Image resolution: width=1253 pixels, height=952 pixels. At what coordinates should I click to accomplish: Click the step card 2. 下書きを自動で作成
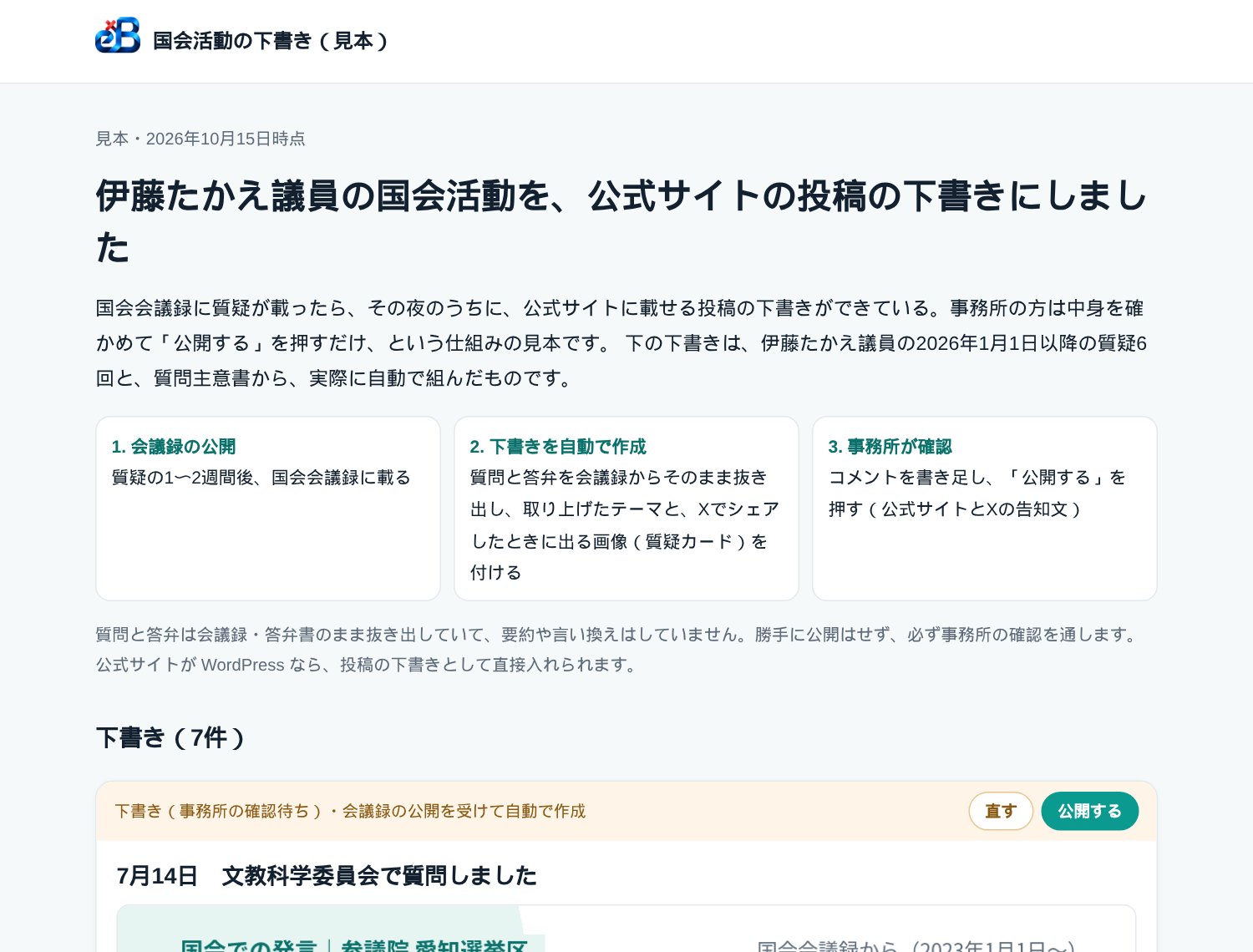click(626, 509)
